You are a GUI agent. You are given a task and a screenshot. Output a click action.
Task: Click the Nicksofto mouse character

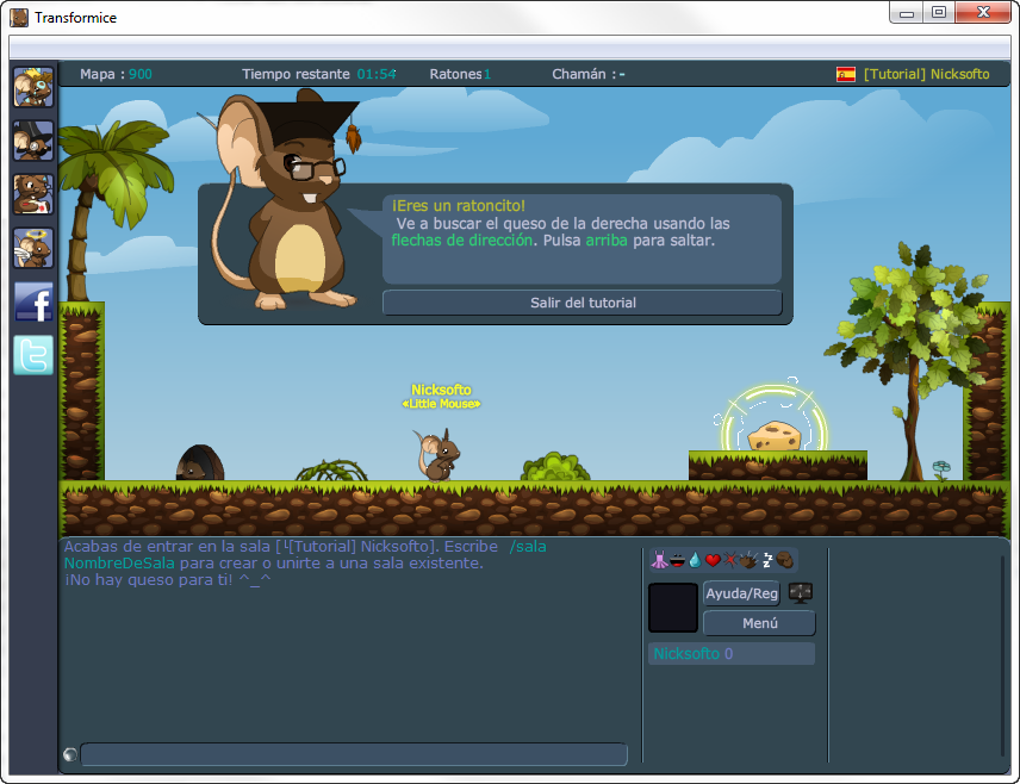tap(438, 455)
